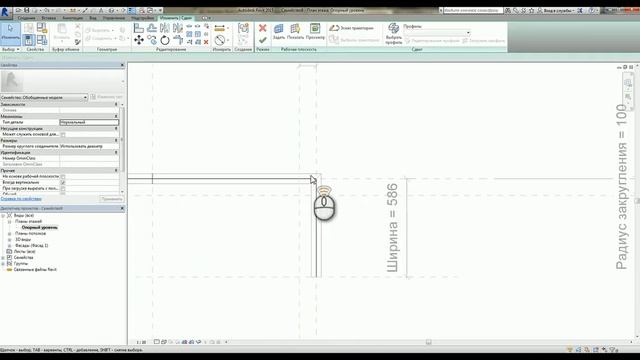Open the Аннотации ribbon tab

pos(73,18)
